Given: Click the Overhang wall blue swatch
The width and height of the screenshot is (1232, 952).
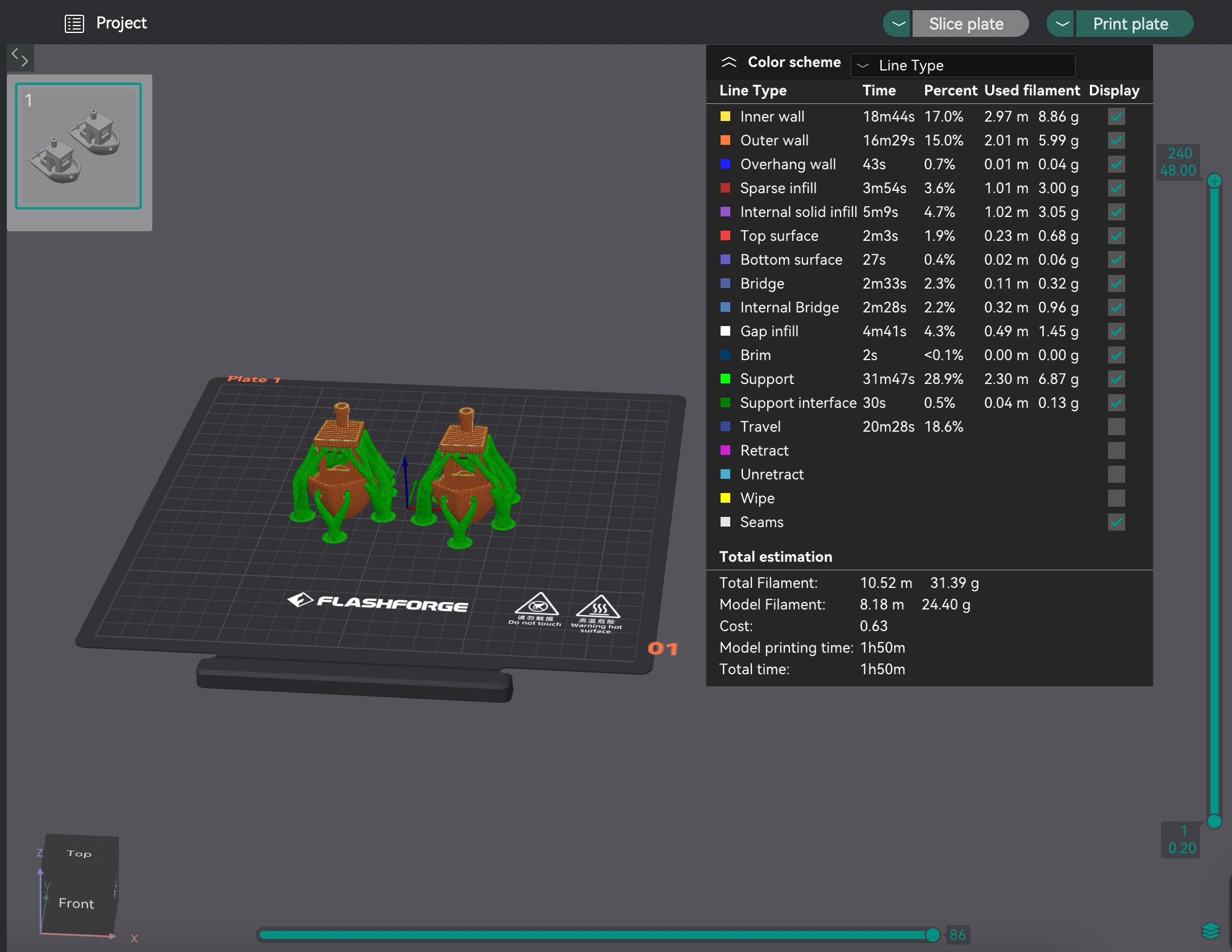Looking at the screenshot, I should point(726,164).
